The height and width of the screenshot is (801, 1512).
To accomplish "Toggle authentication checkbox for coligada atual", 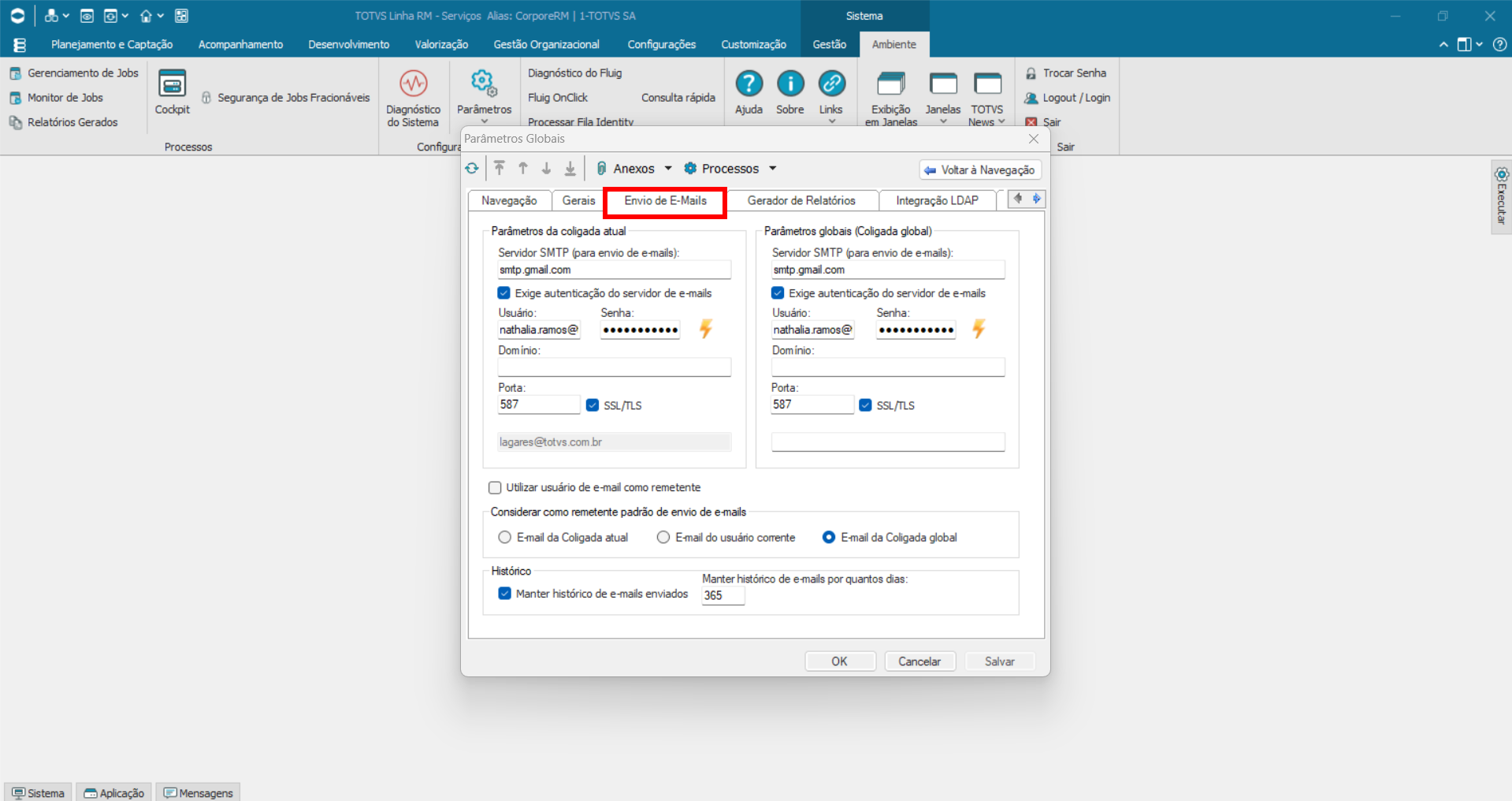I will 504,293.
